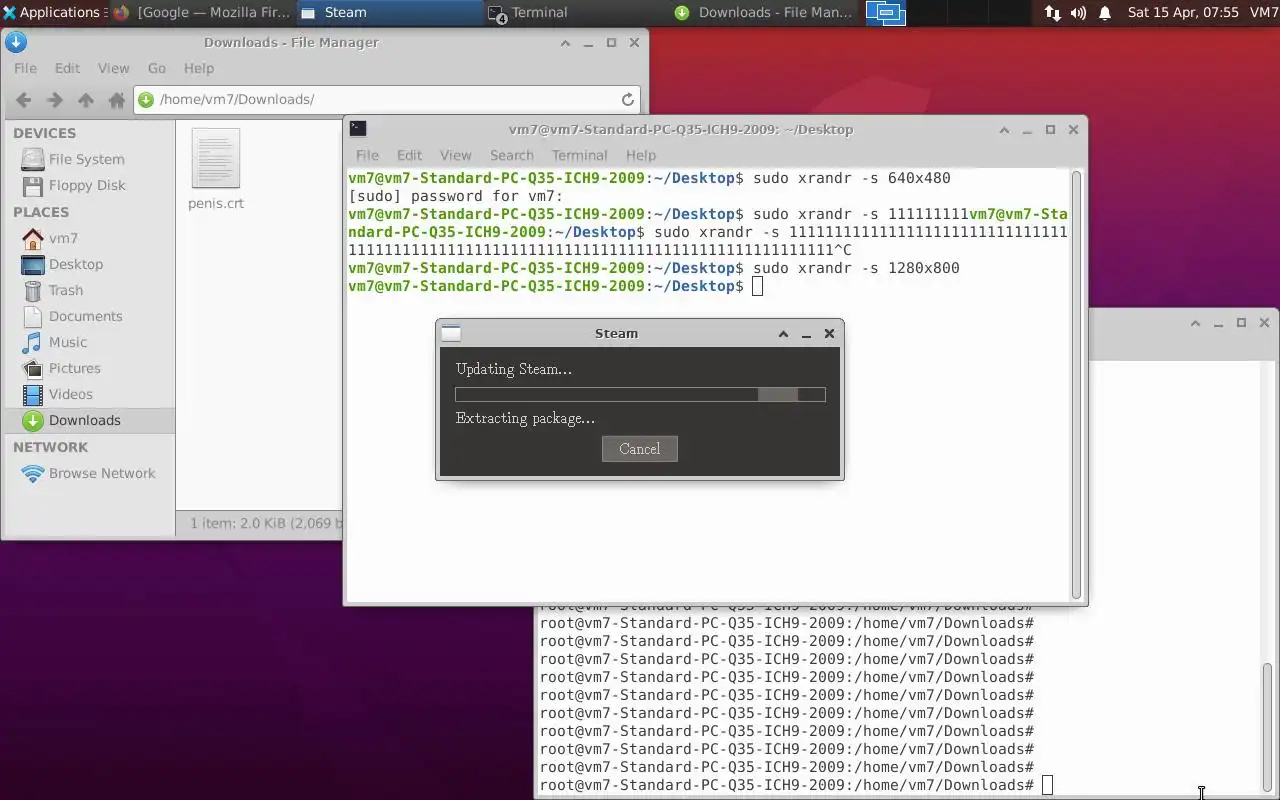Screen dimensions: 1280x800
Task: Cancel the Steam update
Action: (x=640, y=449)
